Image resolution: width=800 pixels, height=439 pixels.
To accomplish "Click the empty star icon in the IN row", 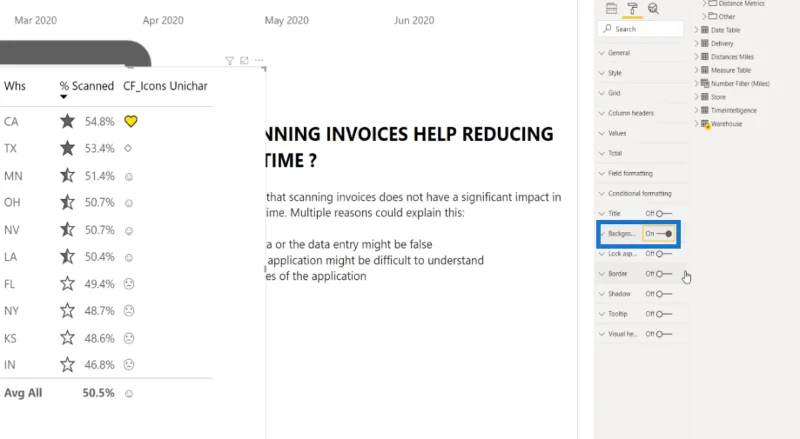I will coord(67,364).
